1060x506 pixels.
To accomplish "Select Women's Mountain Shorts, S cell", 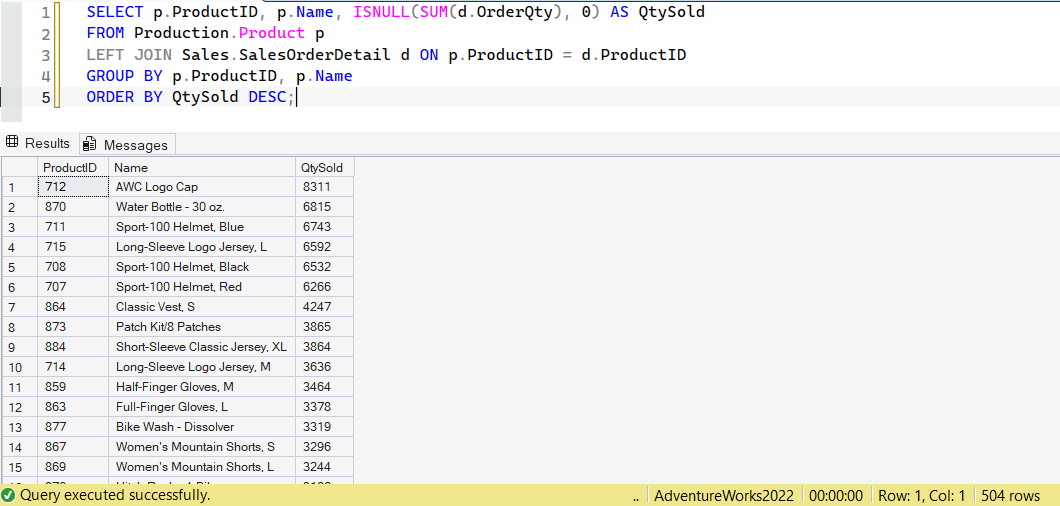I will tap(203, 446).
